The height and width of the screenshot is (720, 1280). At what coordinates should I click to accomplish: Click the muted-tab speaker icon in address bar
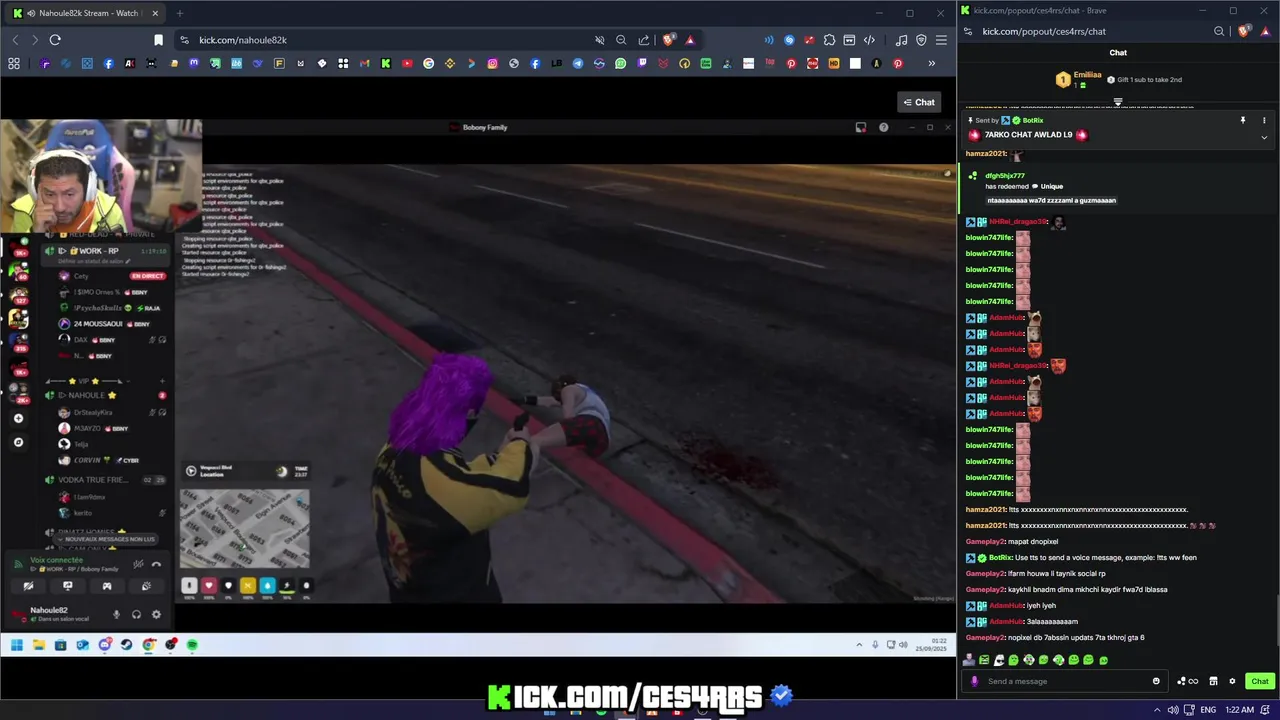pos(599,40)
